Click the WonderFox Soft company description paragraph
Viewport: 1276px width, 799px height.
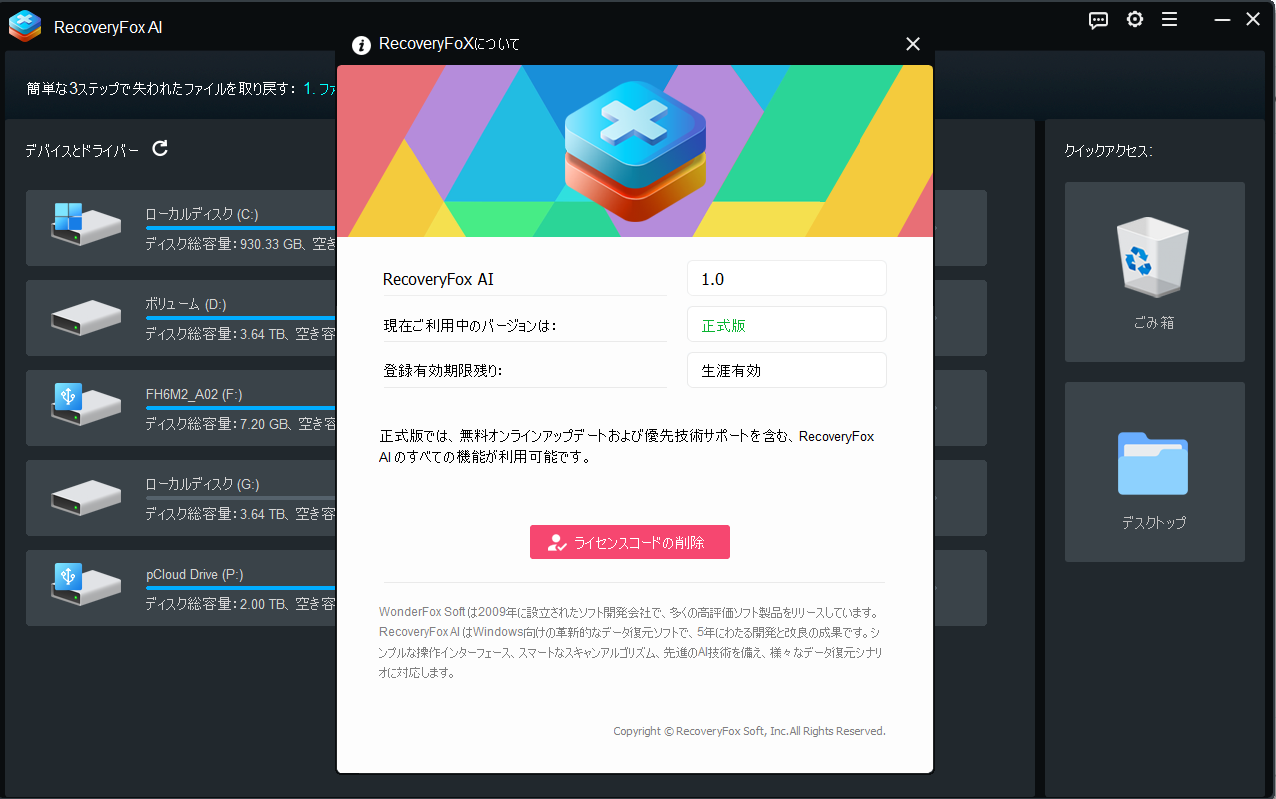(x=630, y=642)
